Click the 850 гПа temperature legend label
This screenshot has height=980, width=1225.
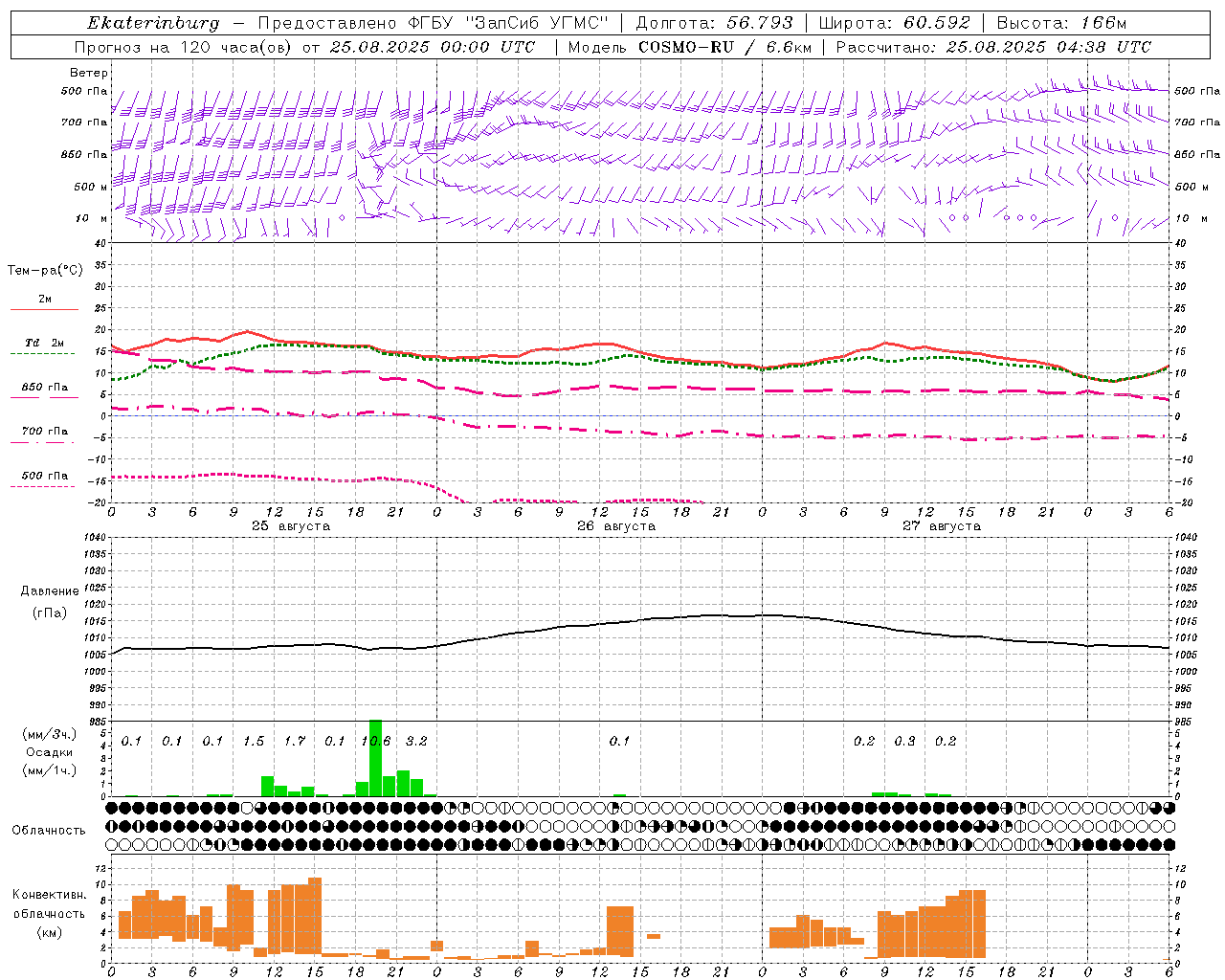[x=45, y=388]
